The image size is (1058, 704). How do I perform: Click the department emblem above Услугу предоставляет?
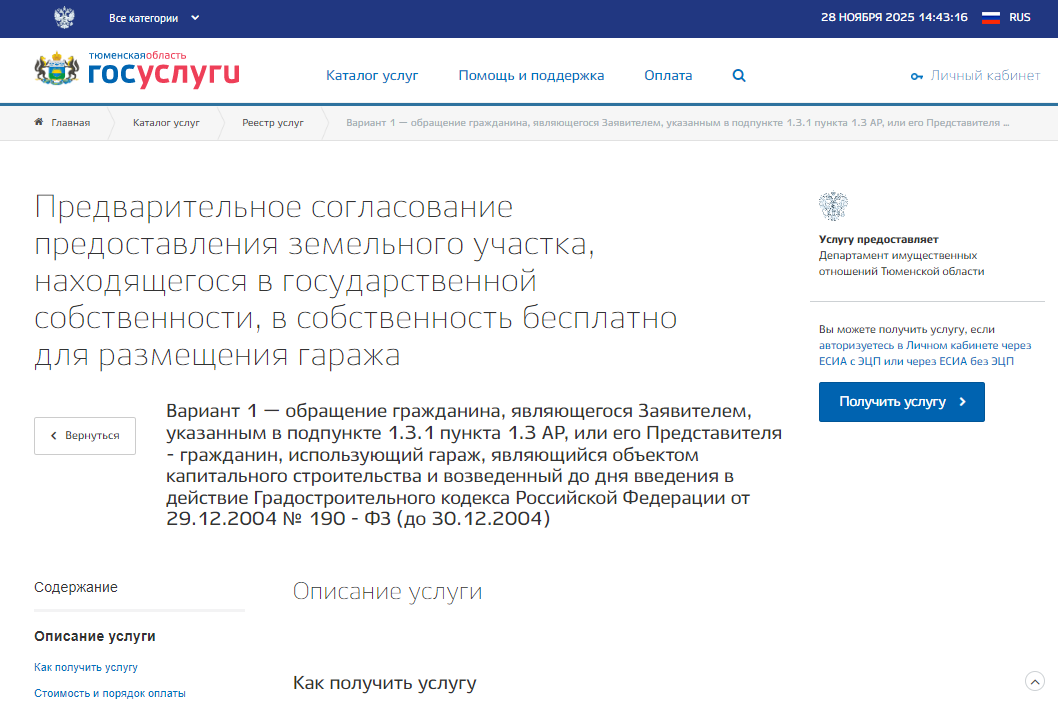pyautogui.click(x=833, y=207)
